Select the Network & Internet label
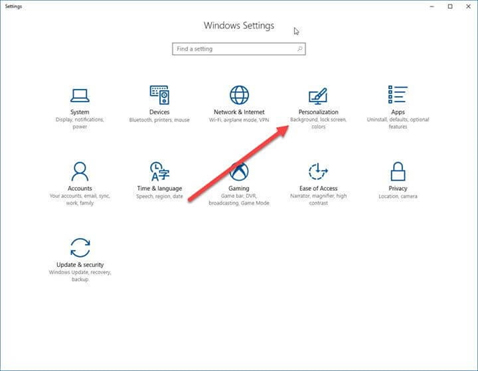478x371 pixels. click(x=239, y=112)
